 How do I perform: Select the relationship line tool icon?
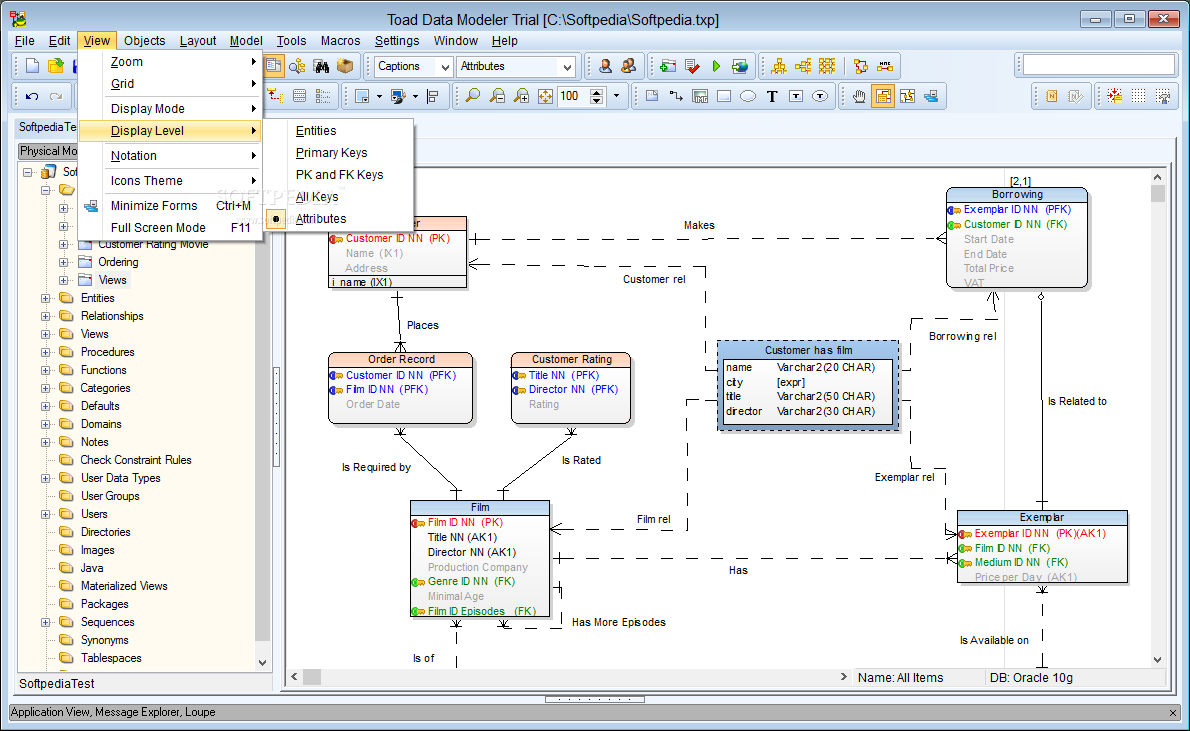(x=675, y=96)
